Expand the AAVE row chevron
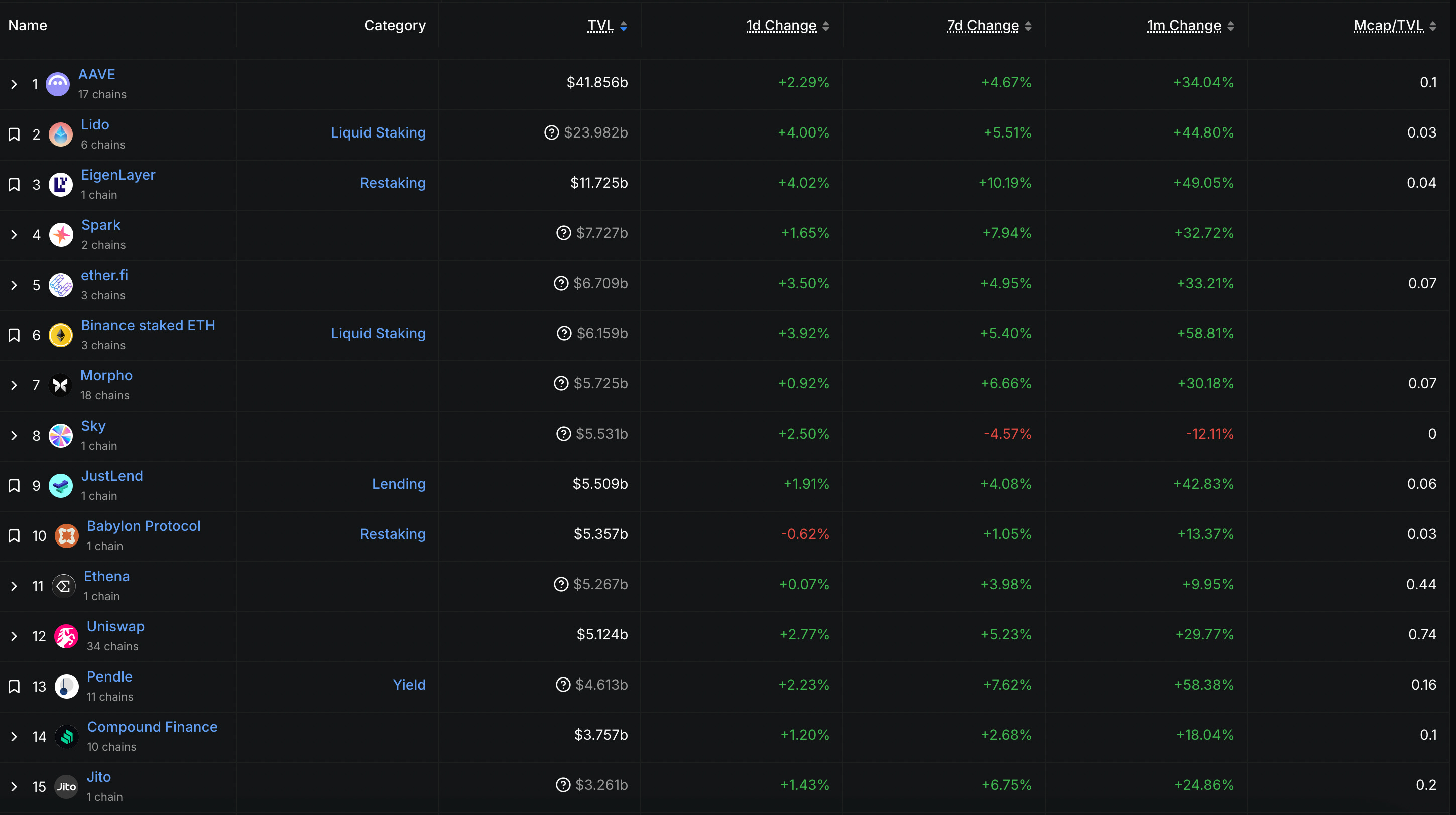This screenshot has height=815, width=1456. click(14, 84)
